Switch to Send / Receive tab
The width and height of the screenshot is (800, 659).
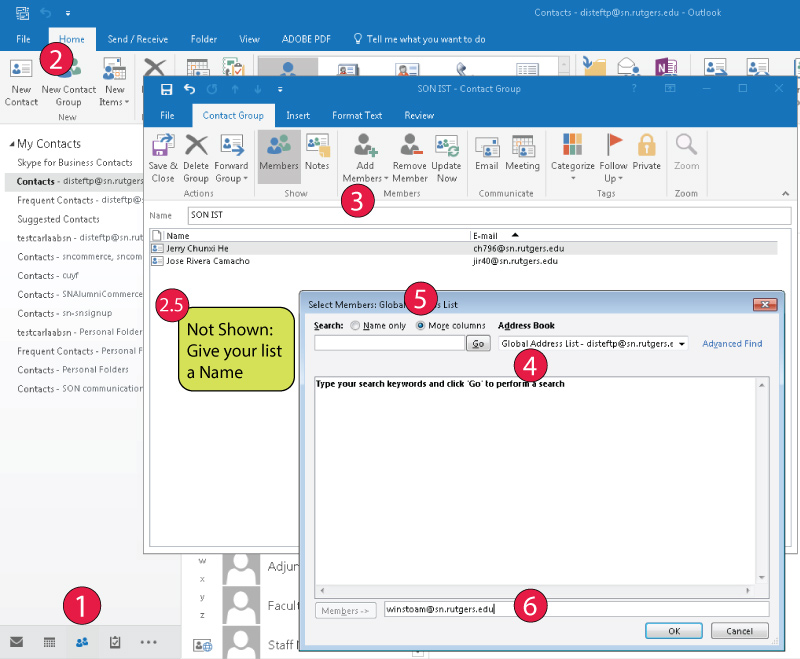point(138,39)
